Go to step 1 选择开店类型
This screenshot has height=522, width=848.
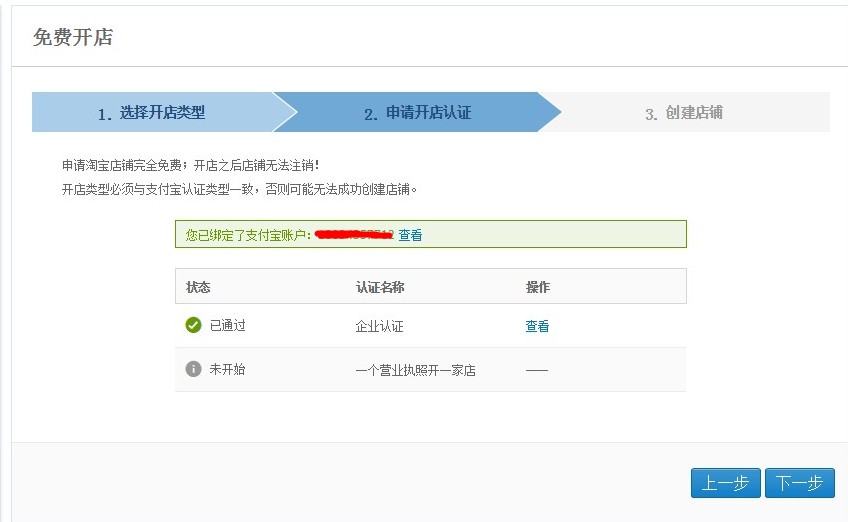(151, 113)
